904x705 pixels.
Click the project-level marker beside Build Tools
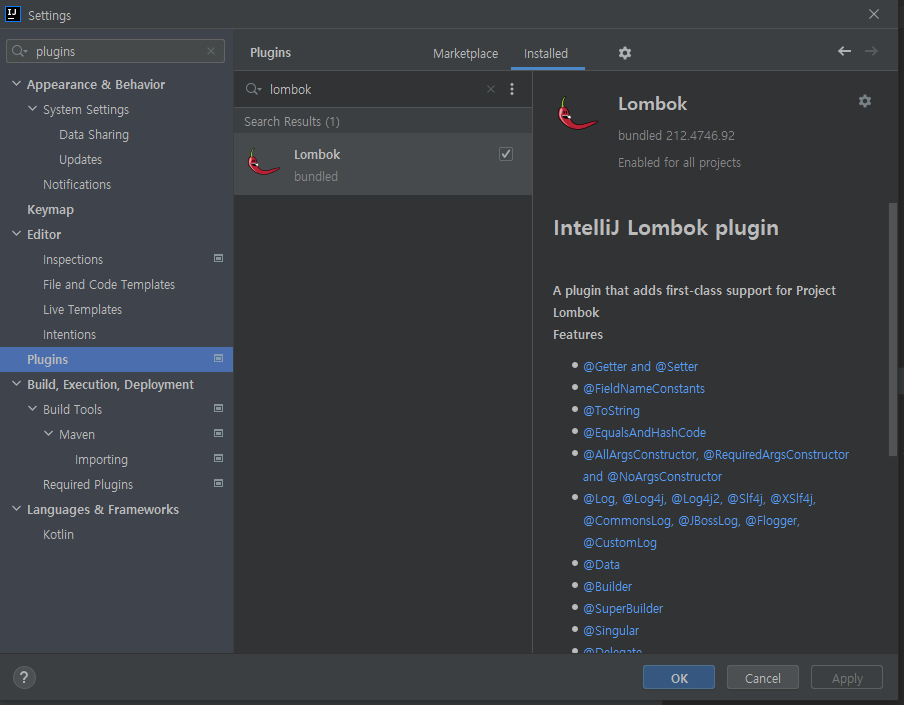[x=219, y=408]
